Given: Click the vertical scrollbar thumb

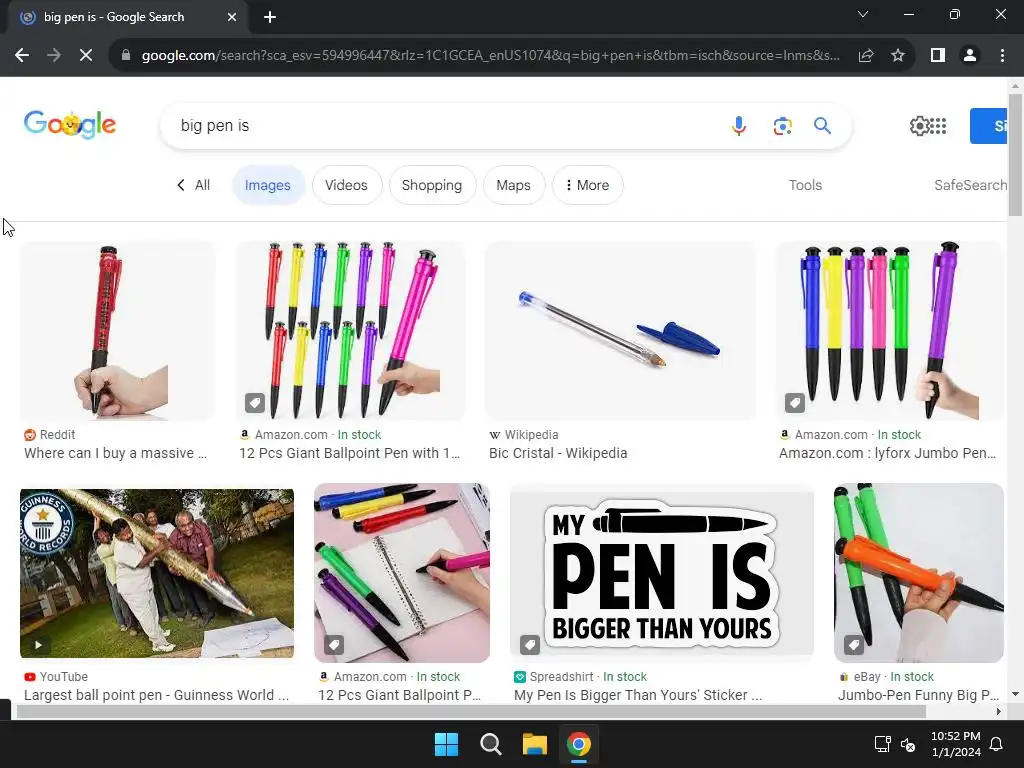Looking at the screenshot, I should click(x=1015, y=154).
